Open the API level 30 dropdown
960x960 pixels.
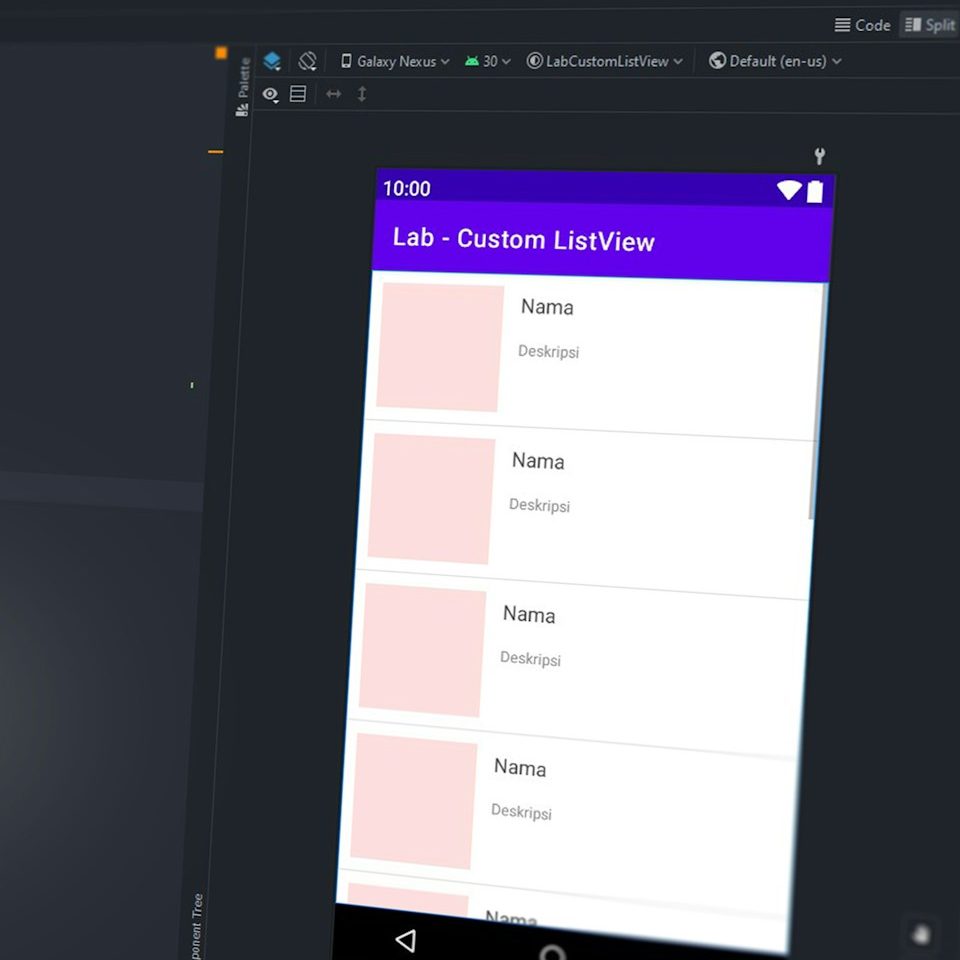coord(488,61)
